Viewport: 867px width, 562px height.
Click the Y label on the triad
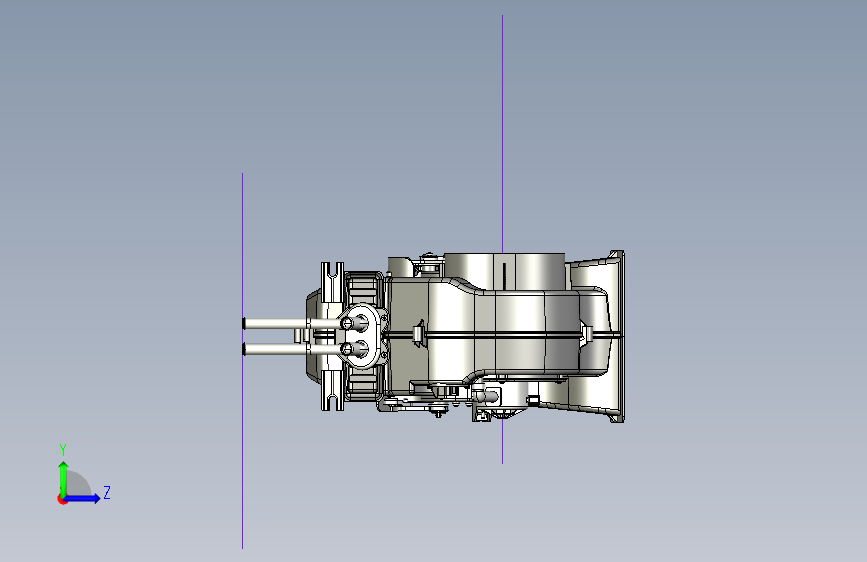(63, 449)
